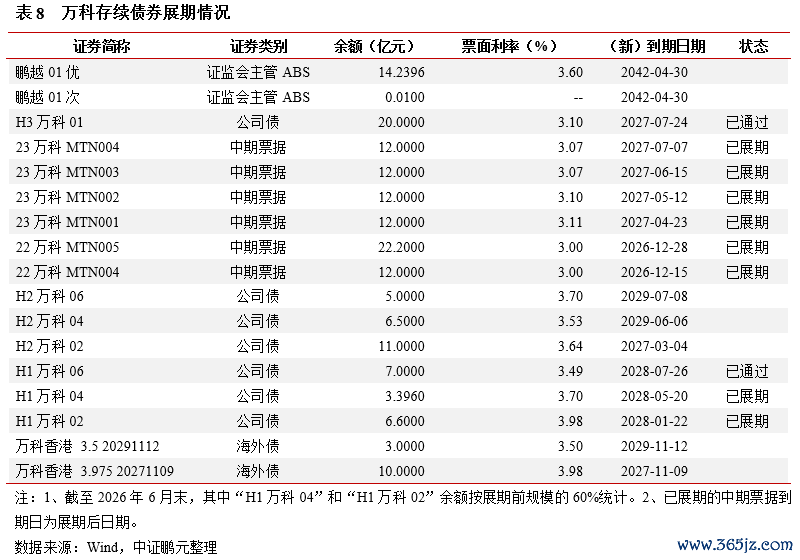Click maturity date 2027-11-09
The height and width of the screenshot is (560, 800).
pos(654,471)
